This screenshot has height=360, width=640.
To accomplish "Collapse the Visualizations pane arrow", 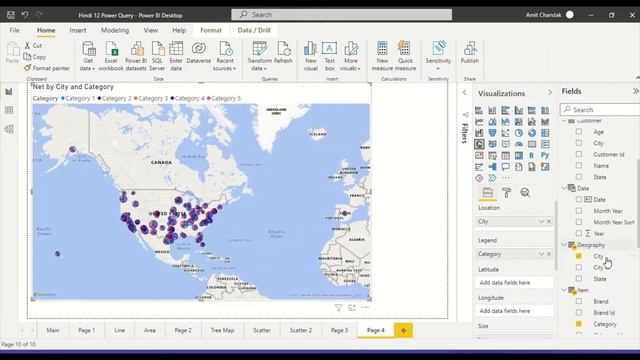I will point(550,93).
